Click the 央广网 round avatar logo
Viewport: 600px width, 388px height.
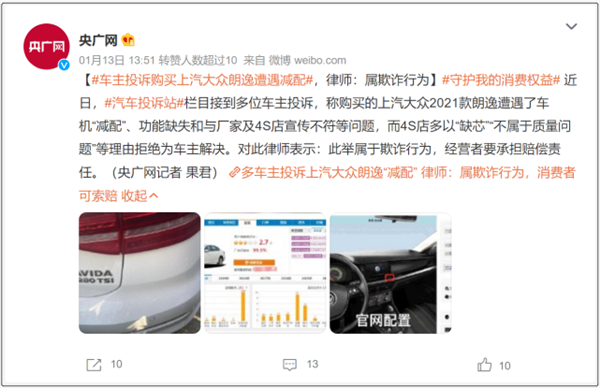tap(47, 46)
